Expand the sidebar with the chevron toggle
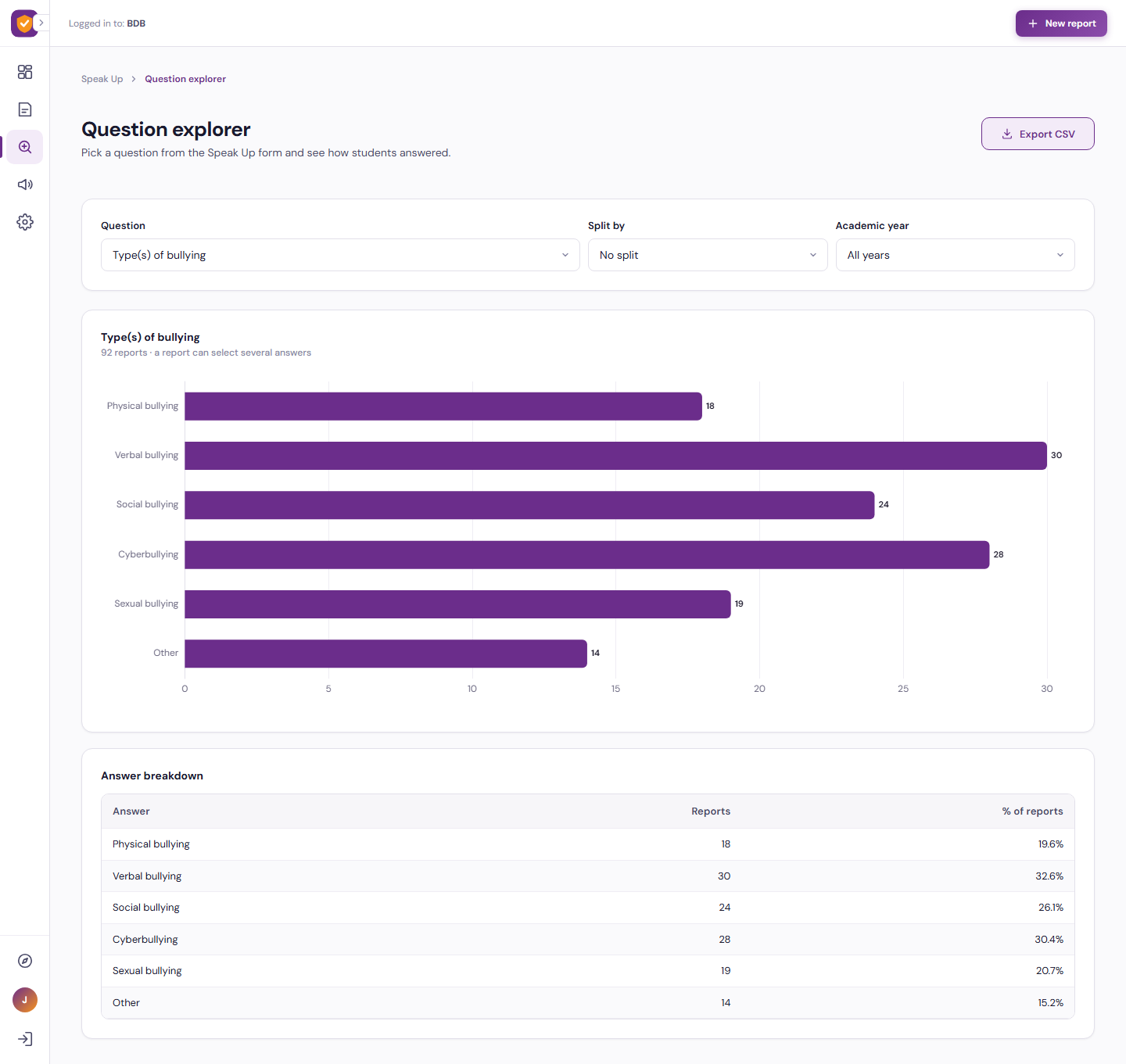Image resolution: width=1126 pixels, height=1064 pixels. 41,23
